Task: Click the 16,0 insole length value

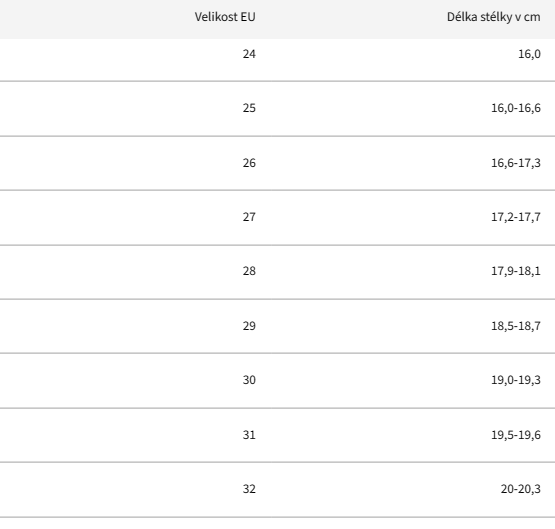Action: [529, 54]
